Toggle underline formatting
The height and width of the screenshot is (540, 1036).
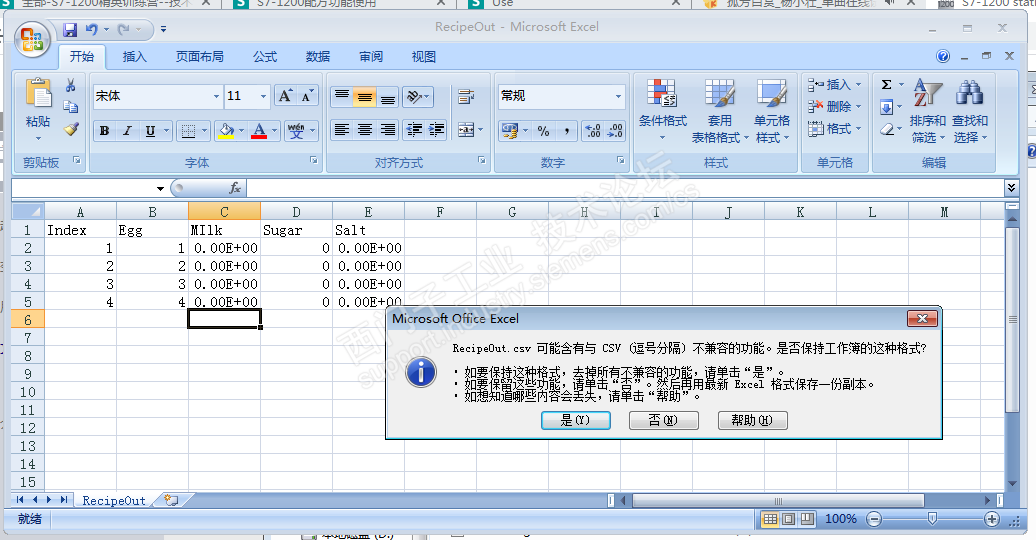pyautogui.click(x=150, y=131)
